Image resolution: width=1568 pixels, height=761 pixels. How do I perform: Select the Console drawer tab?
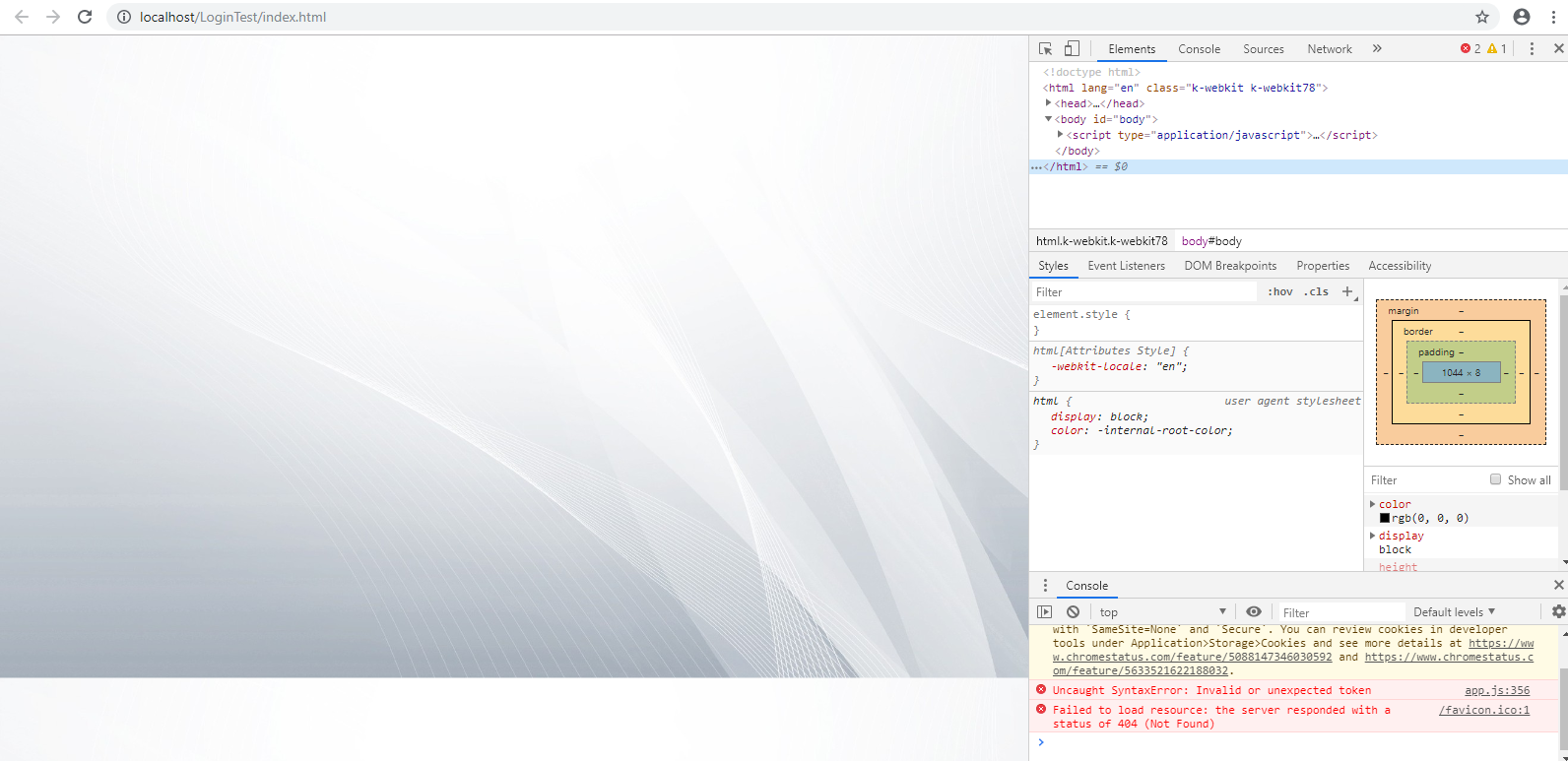pyautogui.click(x=1086, y=586)
